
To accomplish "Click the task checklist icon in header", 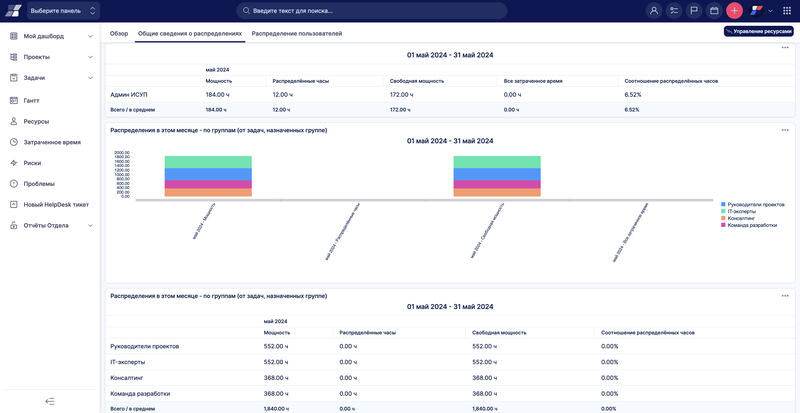I will coord(674,11).
